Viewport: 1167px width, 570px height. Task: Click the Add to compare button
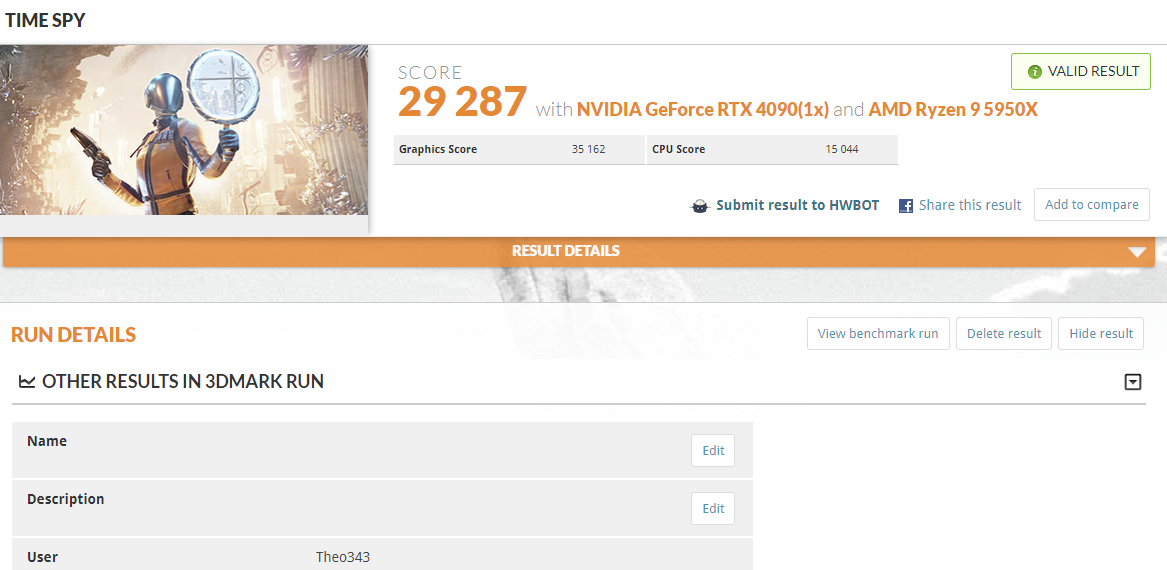(1092, 205)
